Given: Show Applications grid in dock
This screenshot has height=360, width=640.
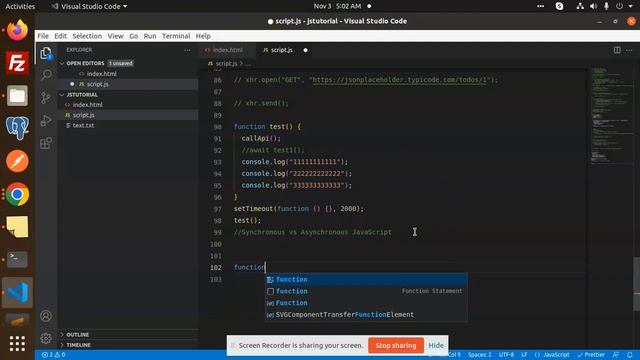Looking at the screenshot, I should [17, 344].
